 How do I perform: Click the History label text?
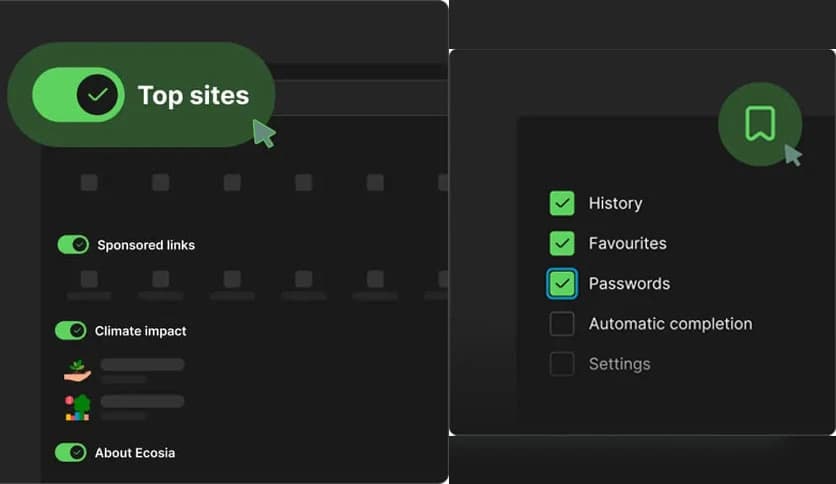point(615,203)
